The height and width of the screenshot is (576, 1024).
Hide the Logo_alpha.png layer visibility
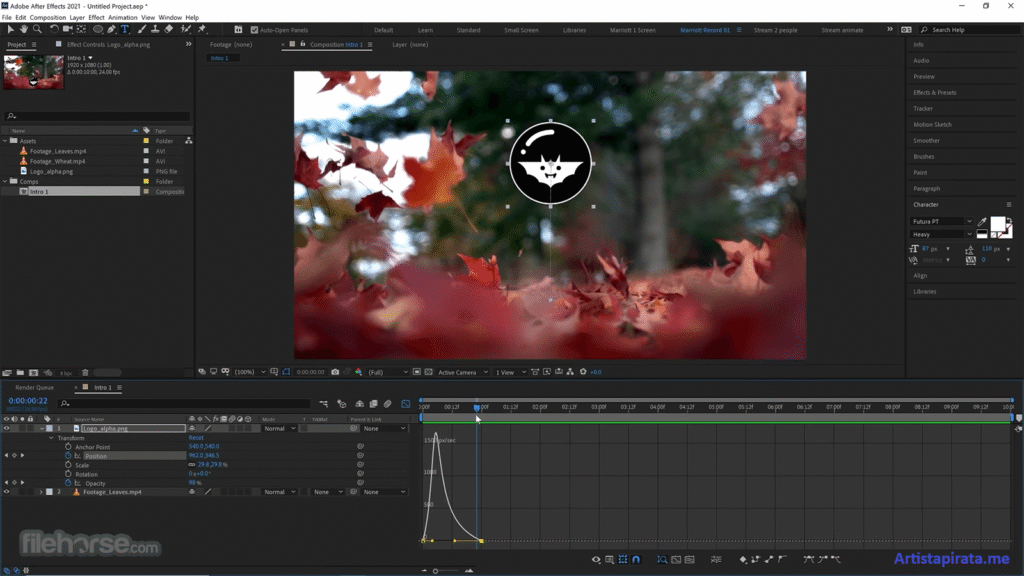7,428
